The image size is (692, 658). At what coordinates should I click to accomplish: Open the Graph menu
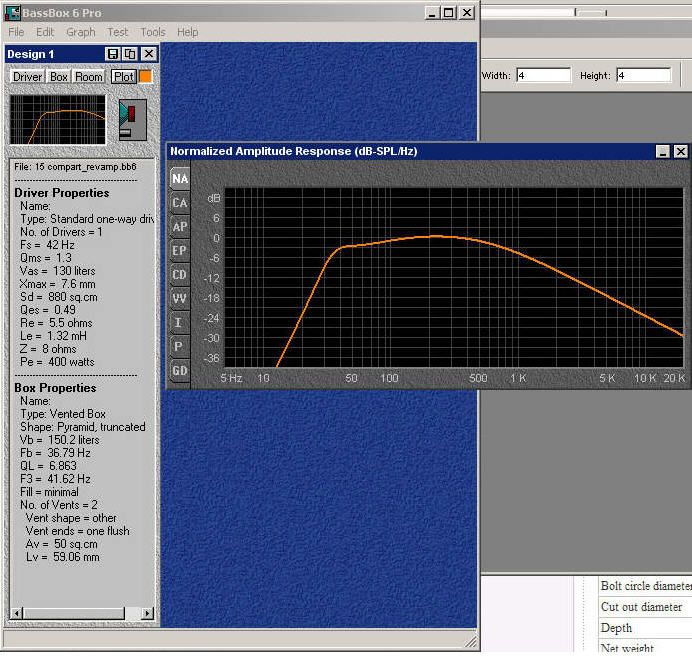(x=80, y=32)
